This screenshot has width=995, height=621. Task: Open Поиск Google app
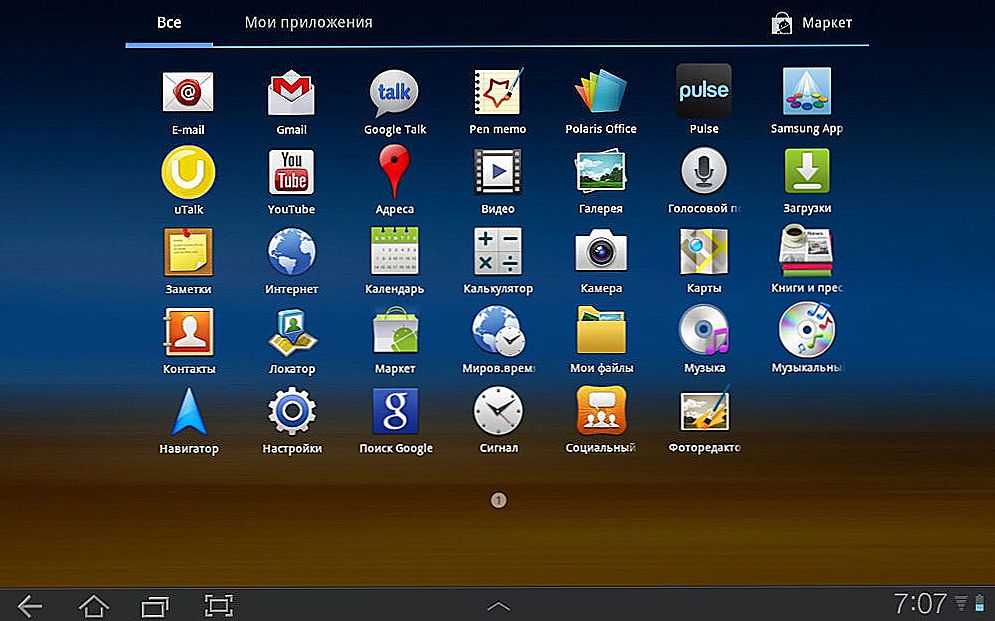coord(395,411)
